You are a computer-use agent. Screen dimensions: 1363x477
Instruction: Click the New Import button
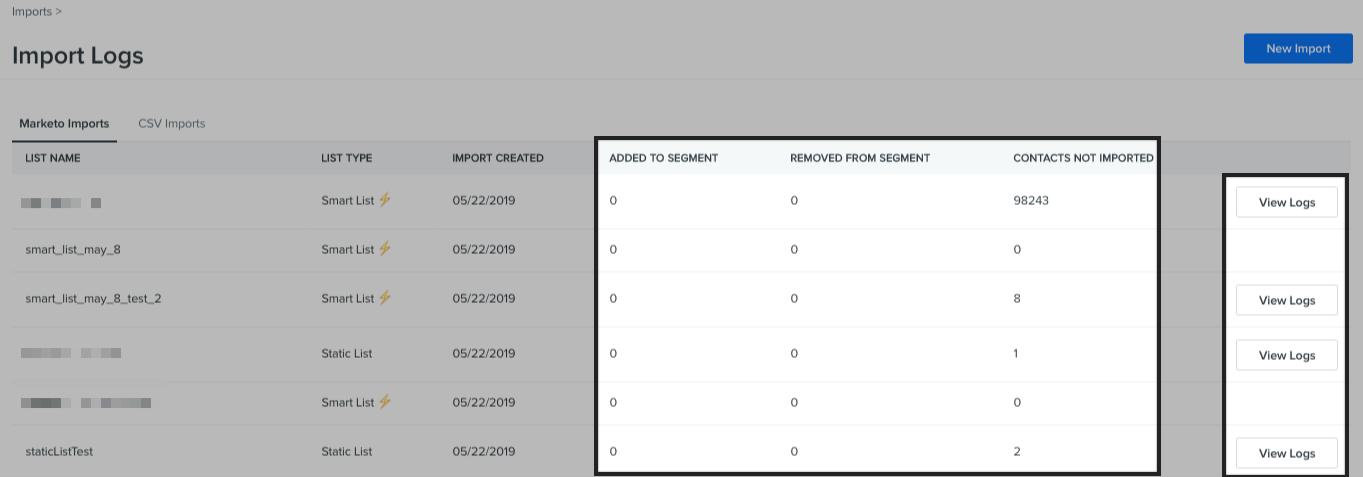click(x=1298, y=48)
